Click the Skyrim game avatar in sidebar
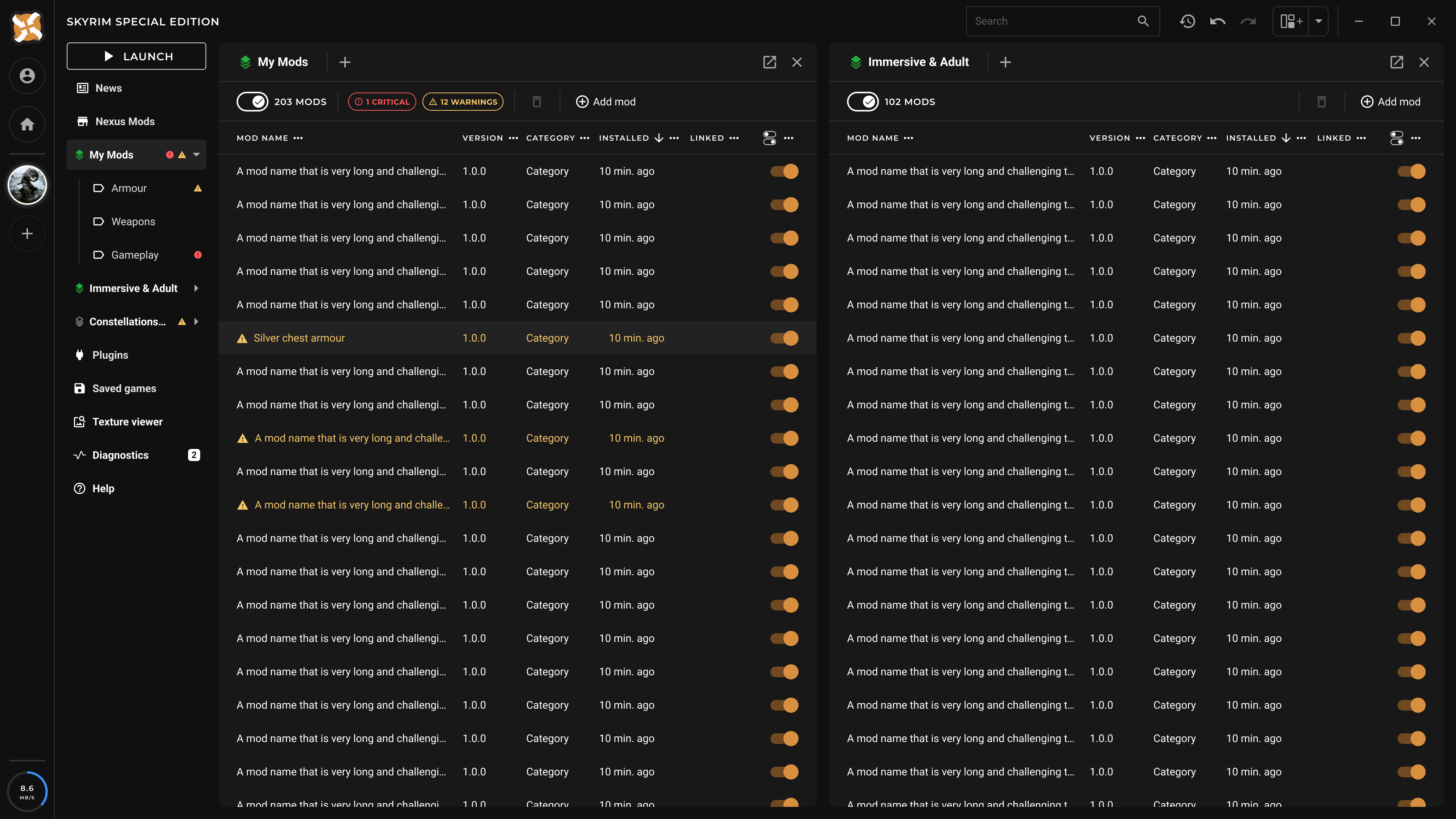 [27, 185]
